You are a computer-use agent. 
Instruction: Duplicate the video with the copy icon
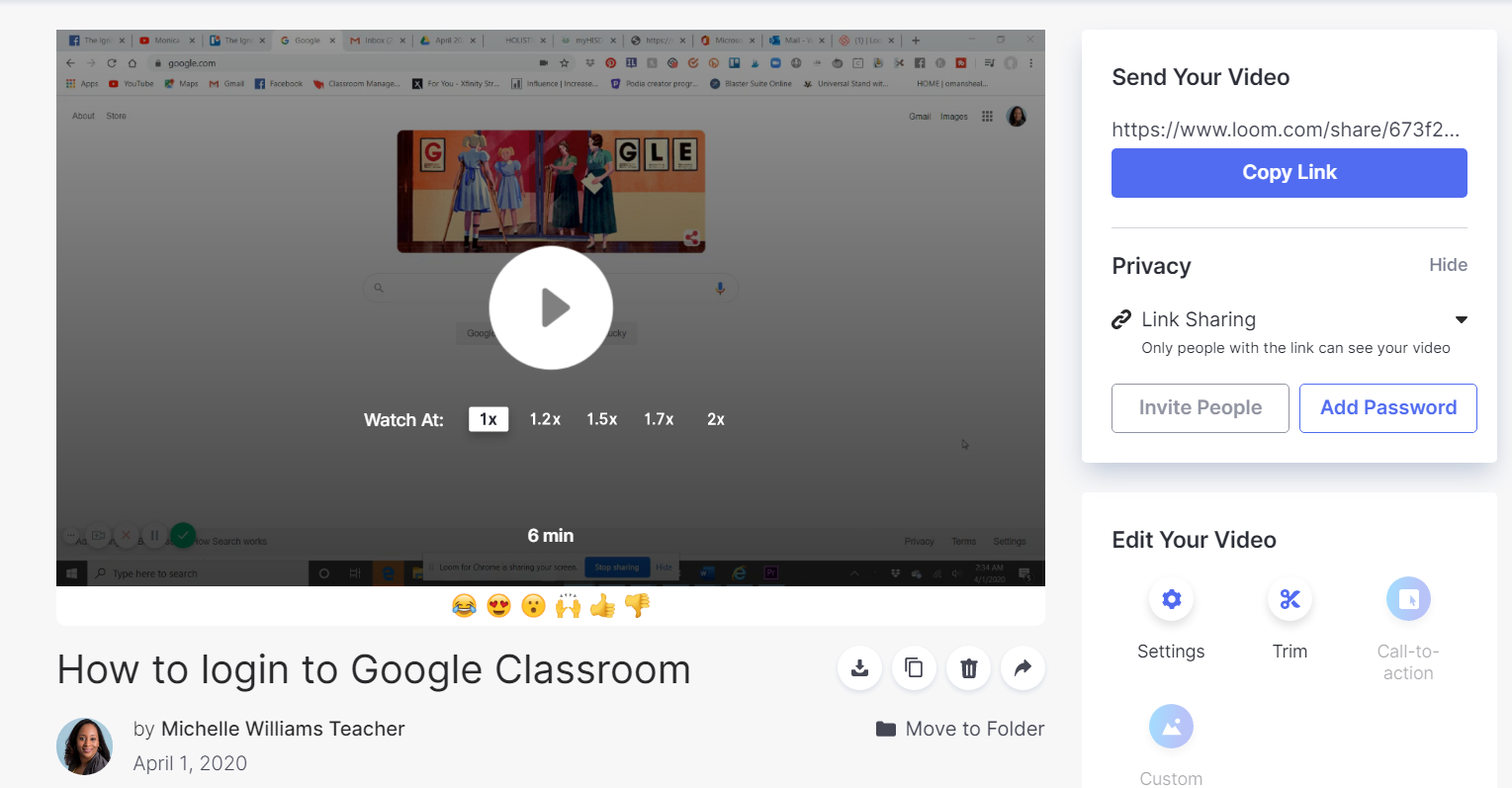(914, 668)
